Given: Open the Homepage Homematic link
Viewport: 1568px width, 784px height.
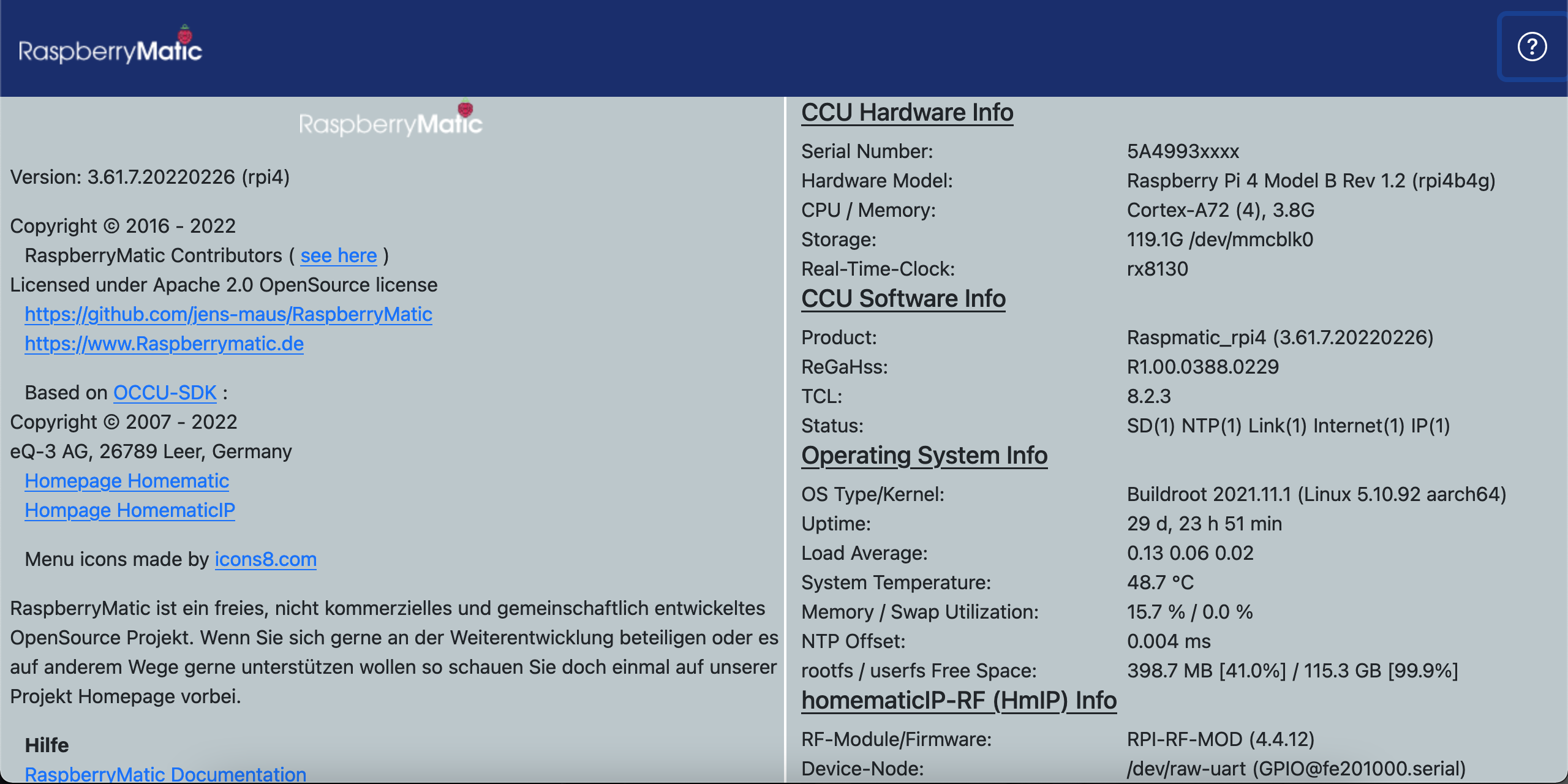Looking at the screenshot, I should pyautogui.click(x=127, y=481).
